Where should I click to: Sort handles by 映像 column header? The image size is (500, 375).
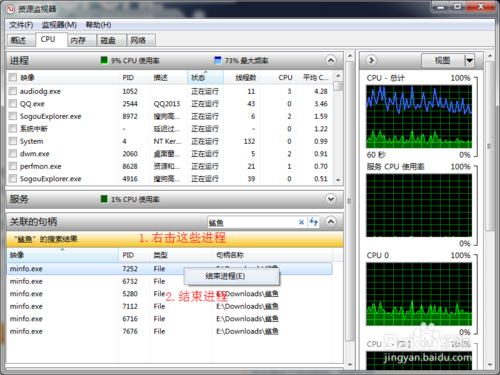pyautogui.click(x=62, y=255)
